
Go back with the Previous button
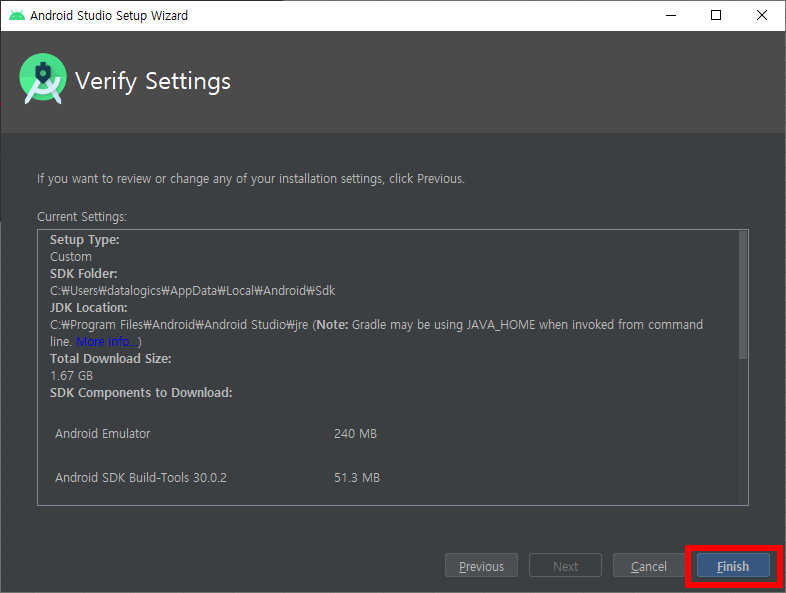(481, 566)
